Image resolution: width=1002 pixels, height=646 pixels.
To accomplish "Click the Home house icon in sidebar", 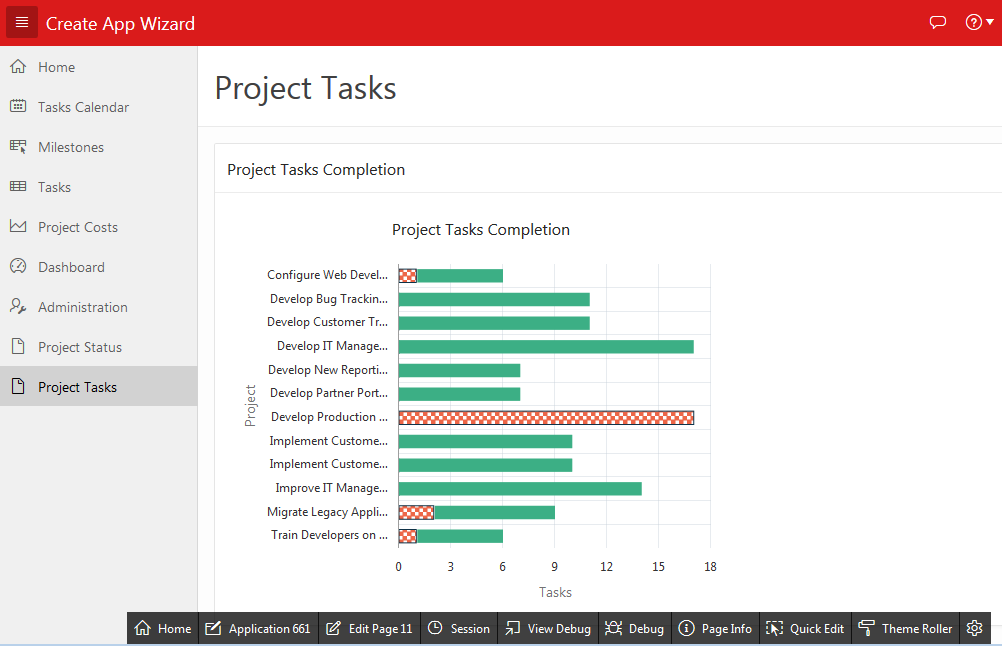I will click(18, 66).
